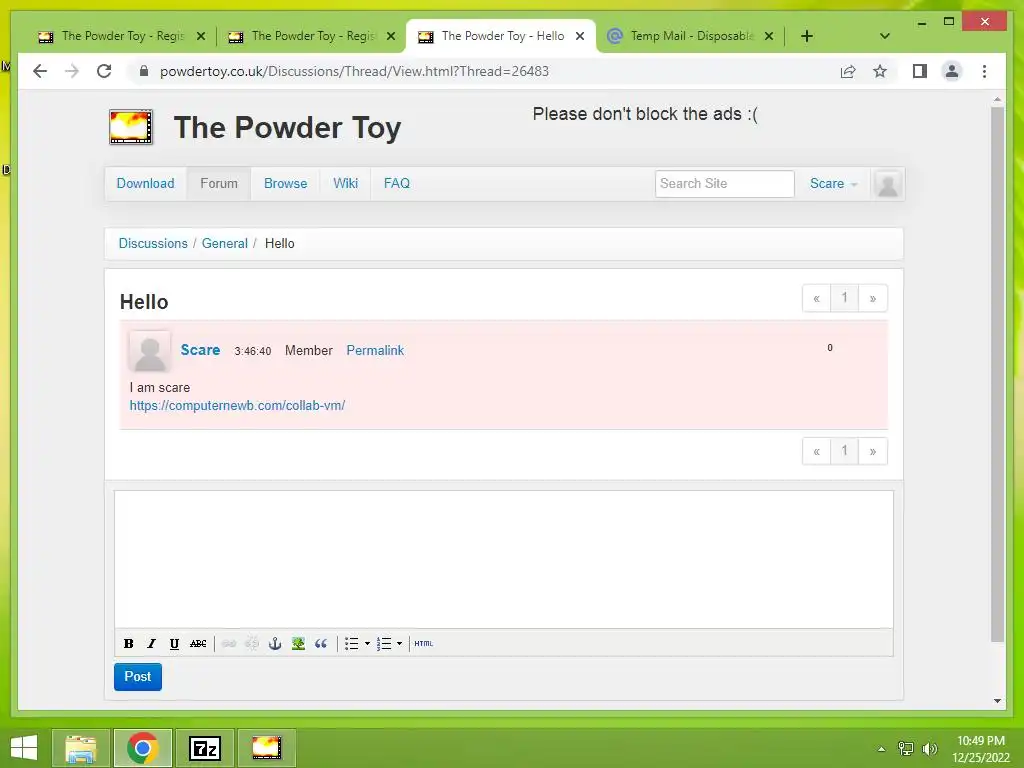
Task: Open the Chrome profile menu
Action: pos(952,71)
